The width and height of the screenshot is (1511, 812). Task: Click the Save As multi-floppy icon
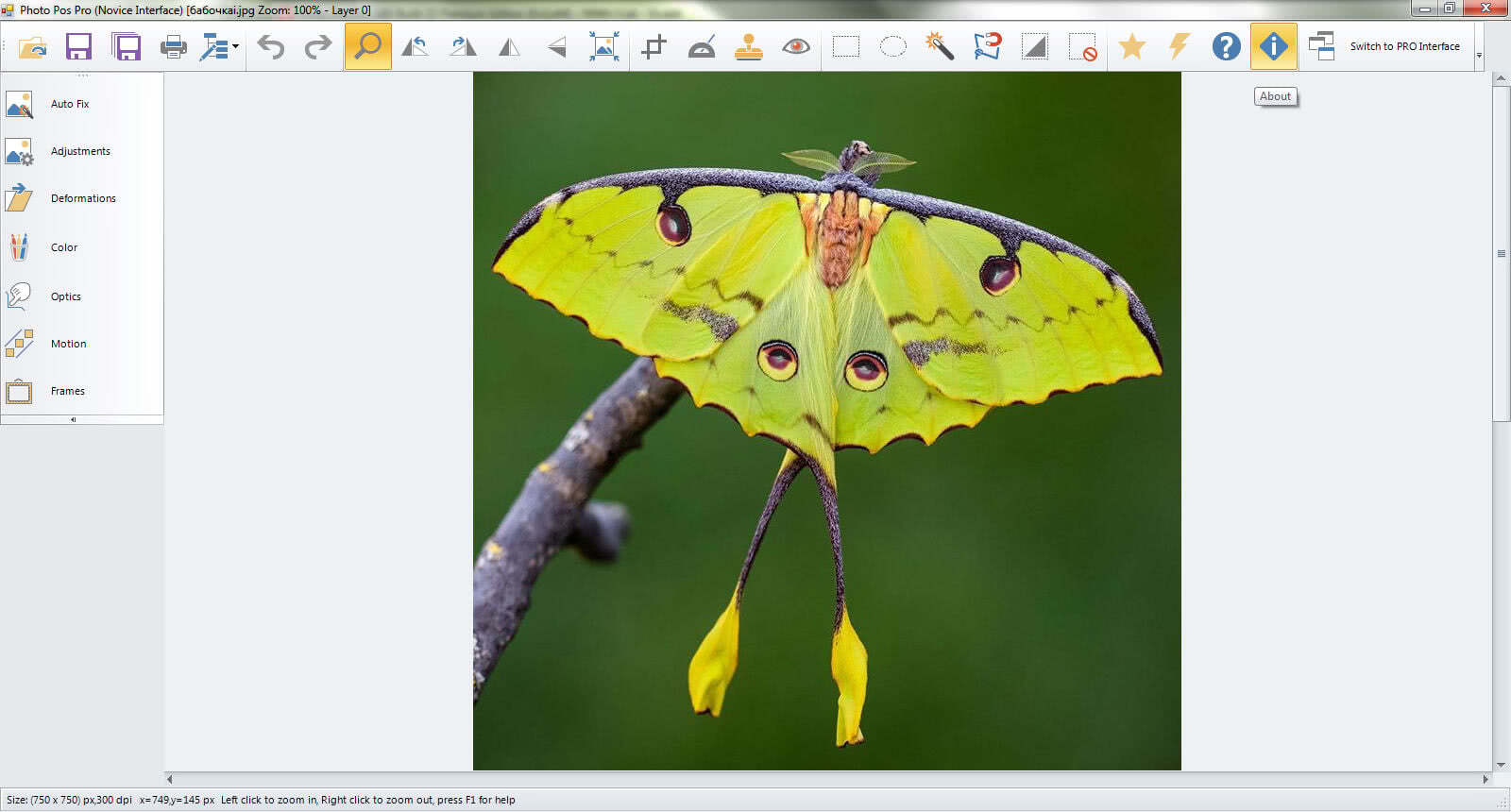[x=126, y=46]
